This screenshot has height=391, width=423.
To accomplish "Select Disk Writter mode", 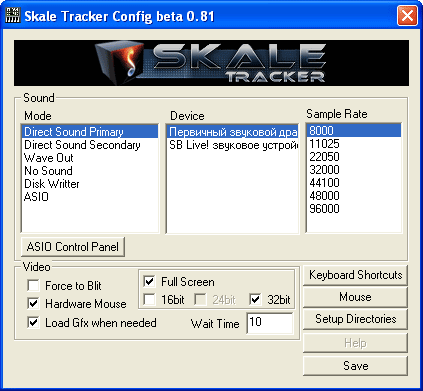I will tap(90, 184).
